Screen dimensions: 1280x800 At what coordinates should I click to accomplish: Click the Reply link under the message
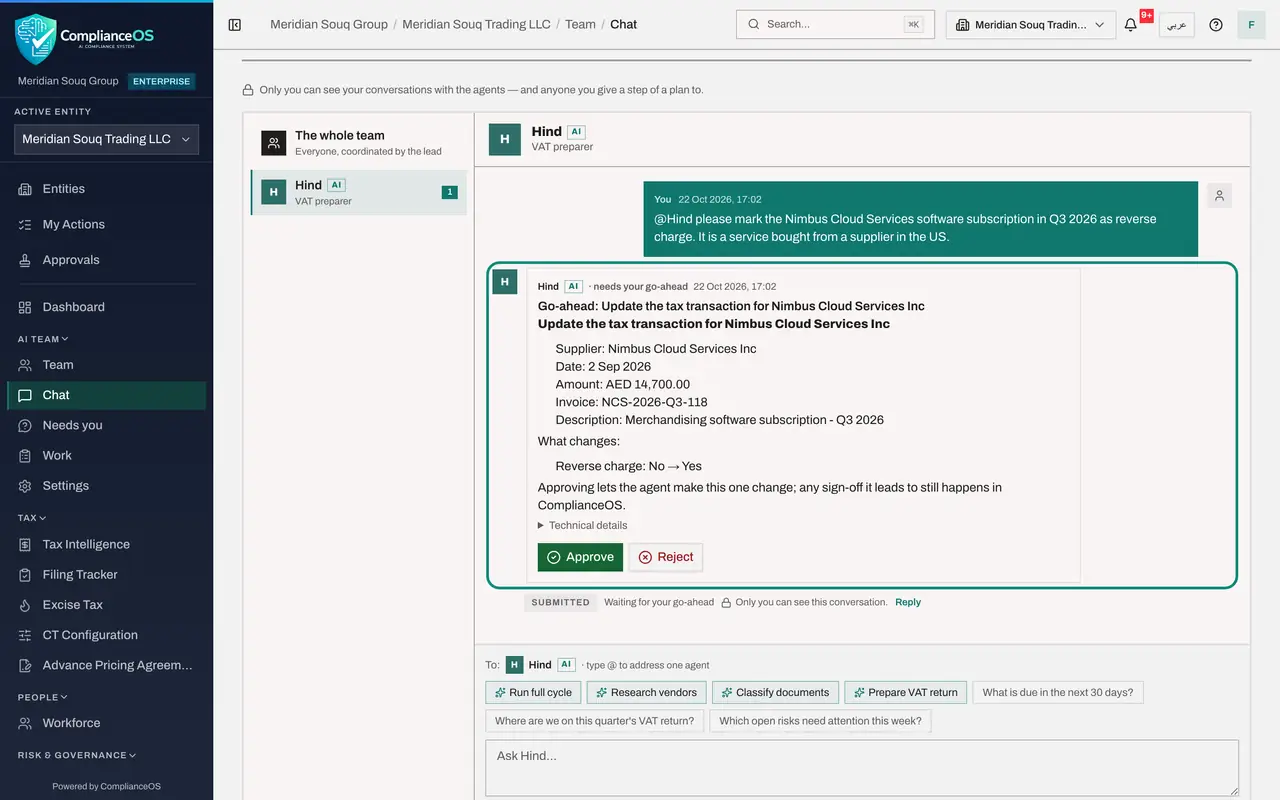[908, 602]
